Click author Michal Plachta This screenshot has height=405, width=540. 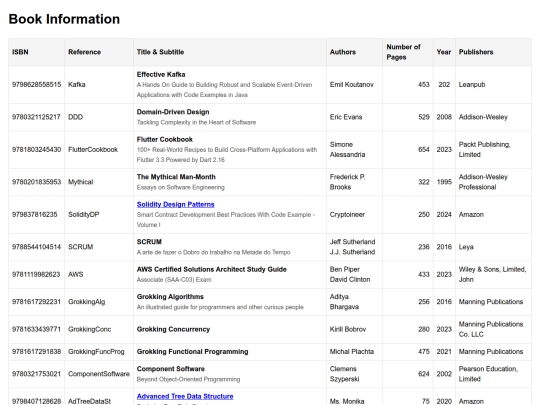click(352, 352)
